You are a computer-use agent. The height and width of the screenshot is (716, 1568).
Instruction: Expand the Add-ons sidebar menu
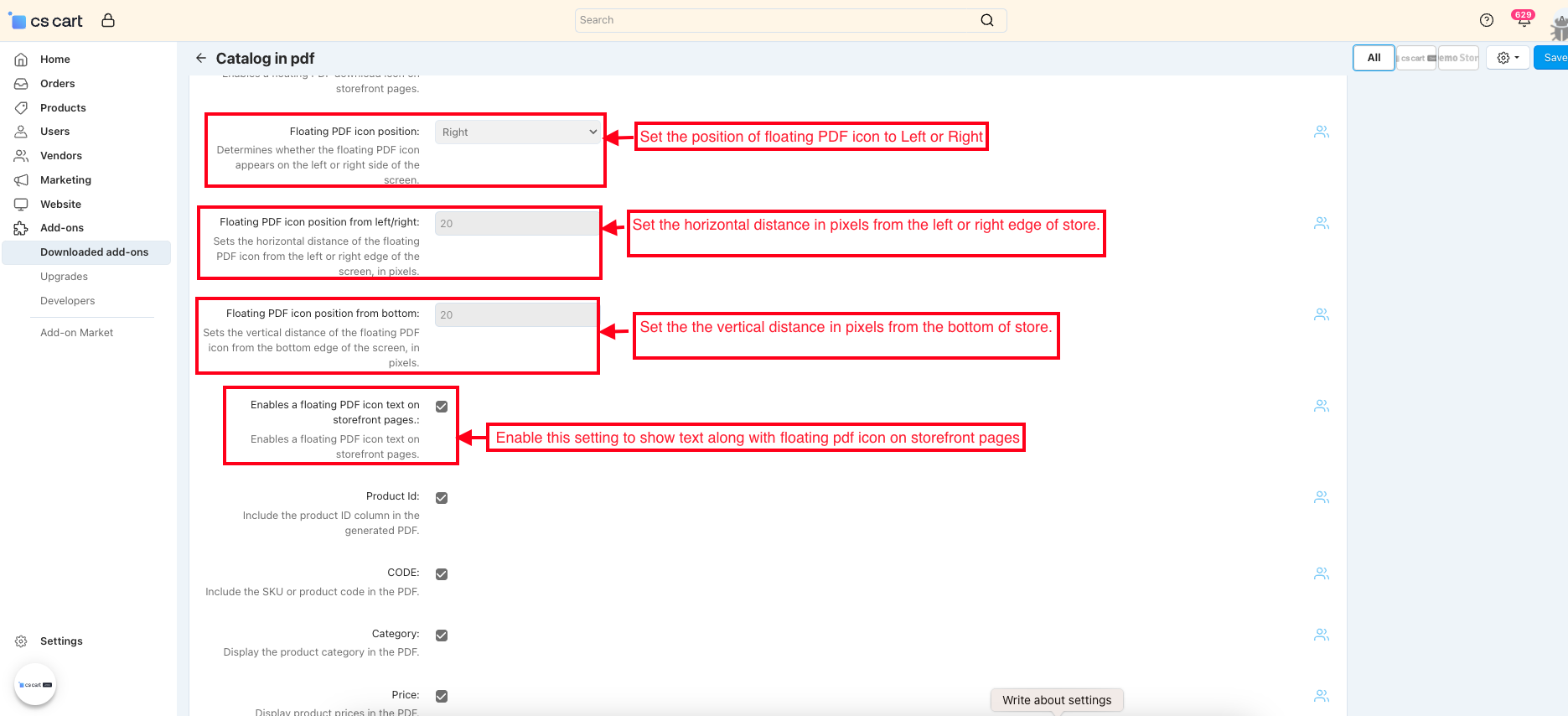(62, 228)
